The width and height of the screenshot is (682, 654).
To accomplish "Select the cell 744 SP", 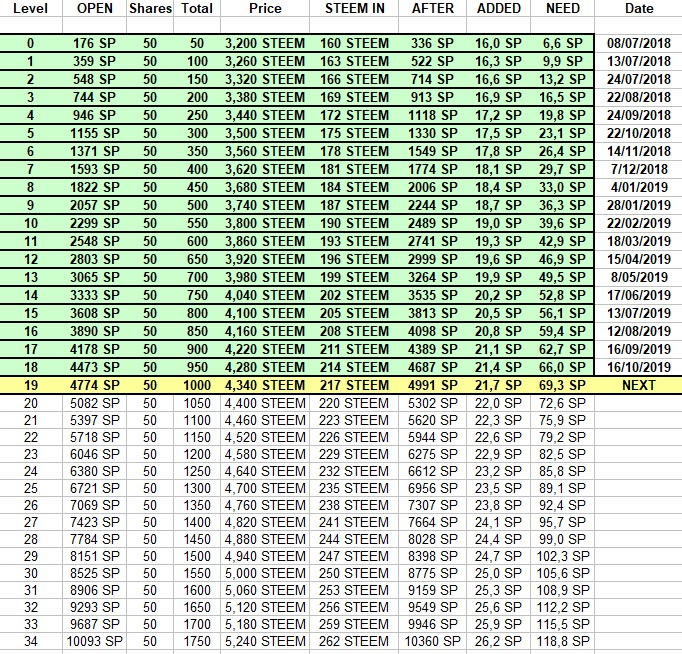I will point(94,97).
